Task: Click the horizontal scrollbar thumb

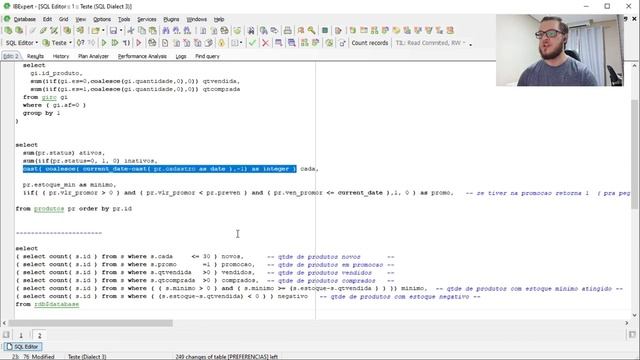Action: click(x=91, y=323)
